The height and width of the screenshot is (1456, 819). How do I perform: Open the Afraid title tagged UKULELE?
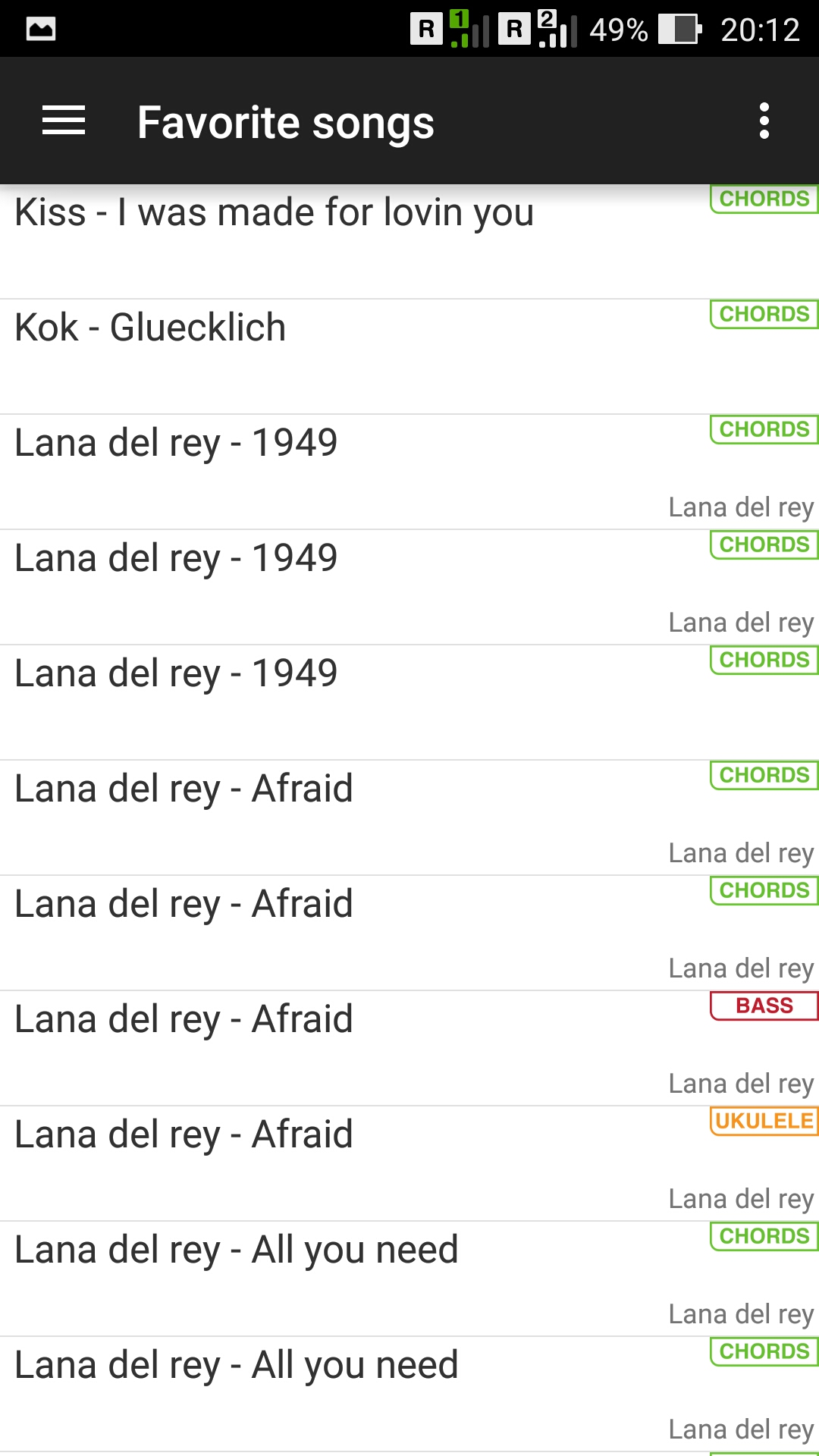184,1134
